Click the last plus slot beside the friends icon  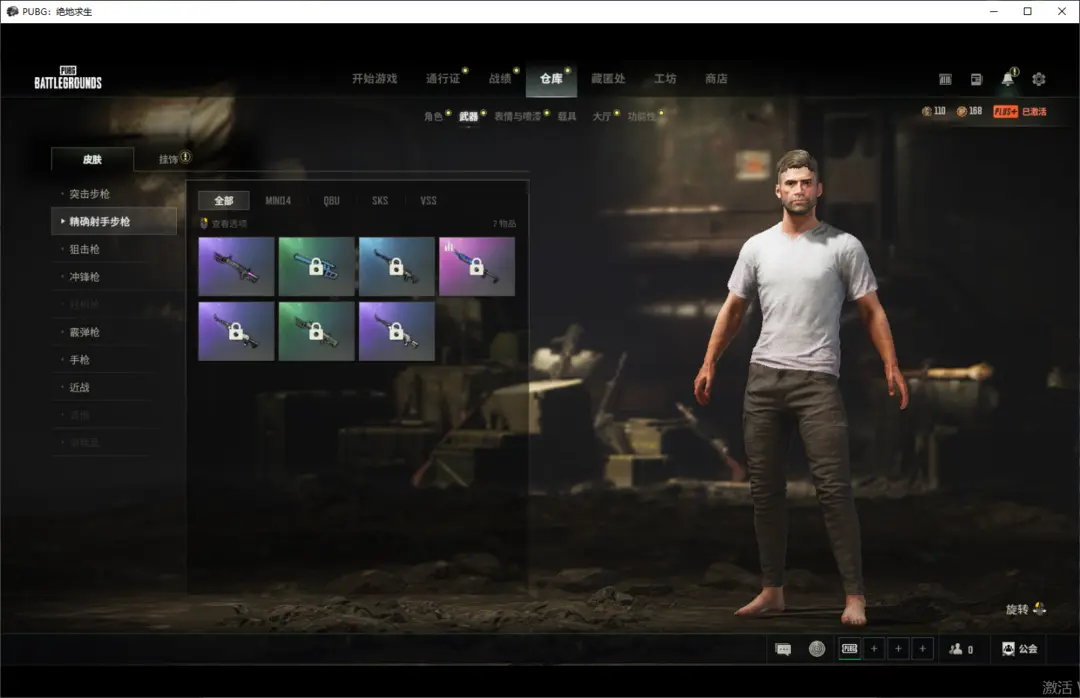(x=922, y=649)
